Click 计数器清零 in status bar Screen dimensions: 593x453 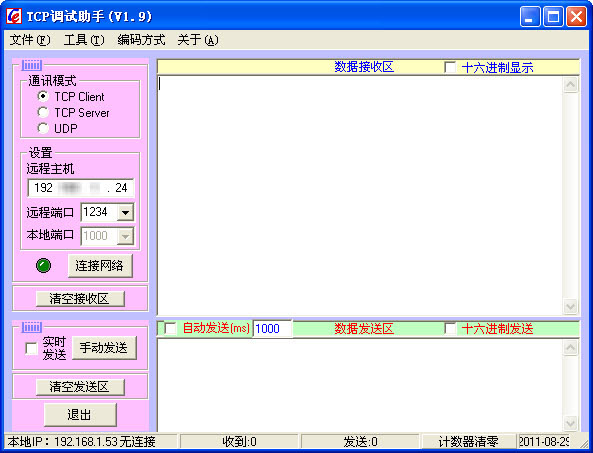click(x=468, y=441)
